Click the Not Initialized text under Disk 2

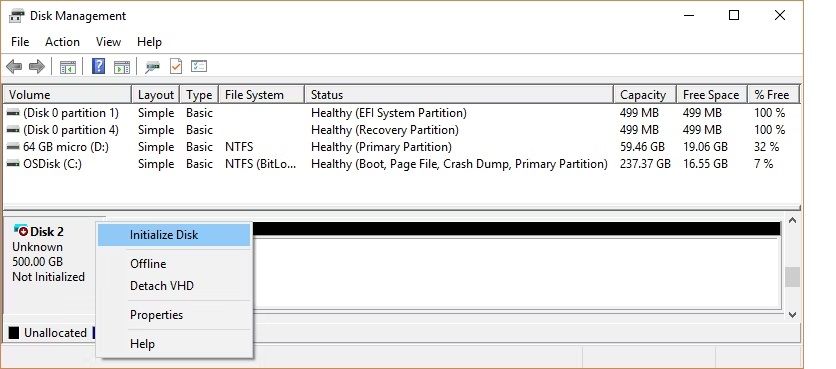click(x=48, y=277)
